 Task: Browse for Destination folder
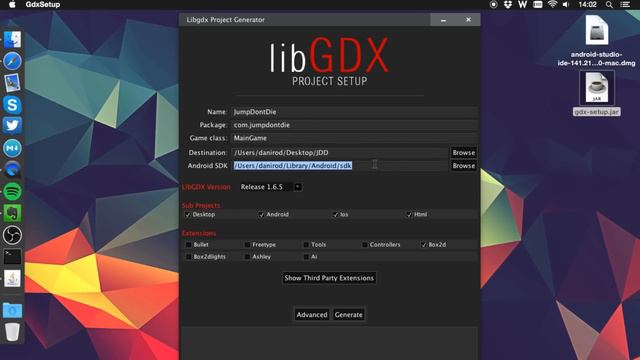(463, 153)
